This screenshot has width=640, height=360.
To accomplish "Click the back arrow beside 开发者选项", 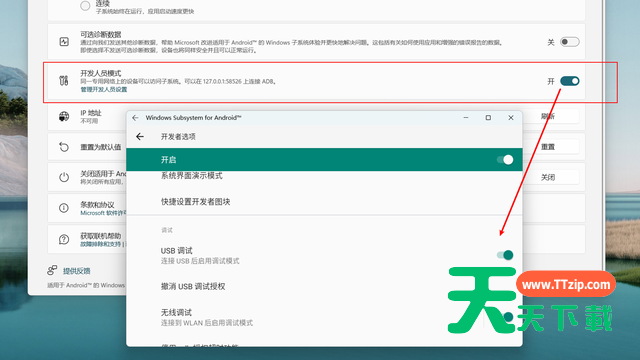I will (140, 136).
